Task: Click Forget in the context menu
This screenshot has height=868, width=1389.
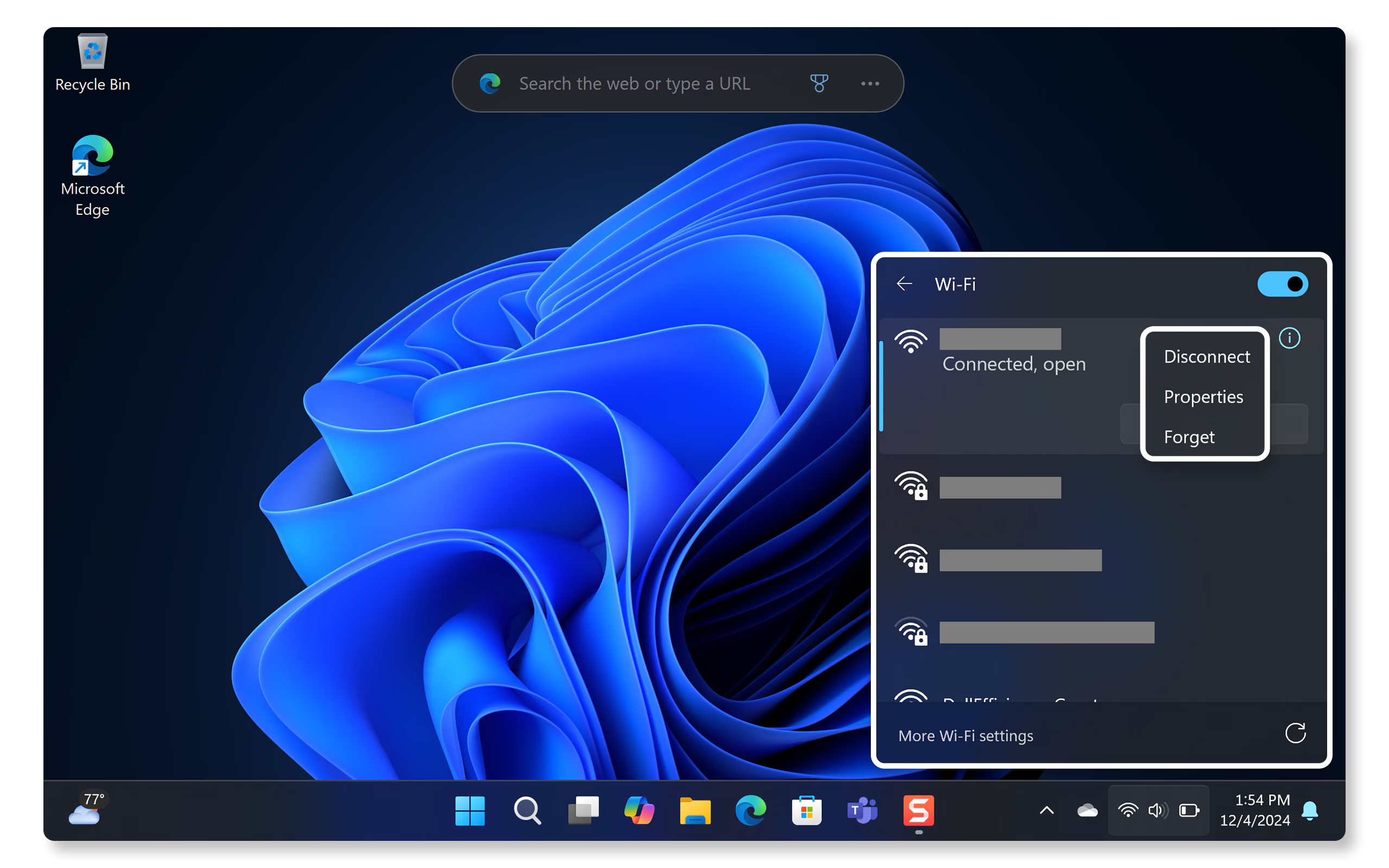Action: click(x=1189, y=437)
